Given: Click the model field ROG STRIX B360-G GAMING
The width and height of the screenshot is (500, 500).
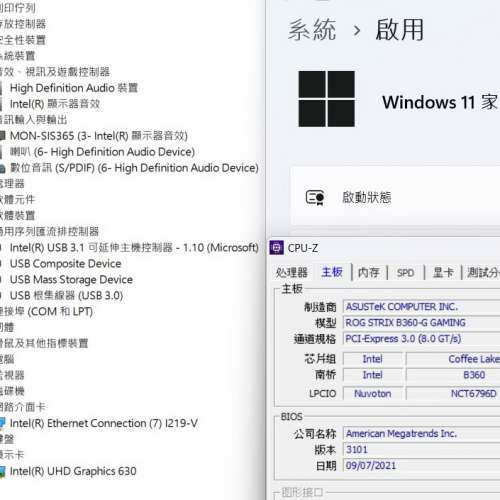Looking at the screenshot, I should (421, 323).
